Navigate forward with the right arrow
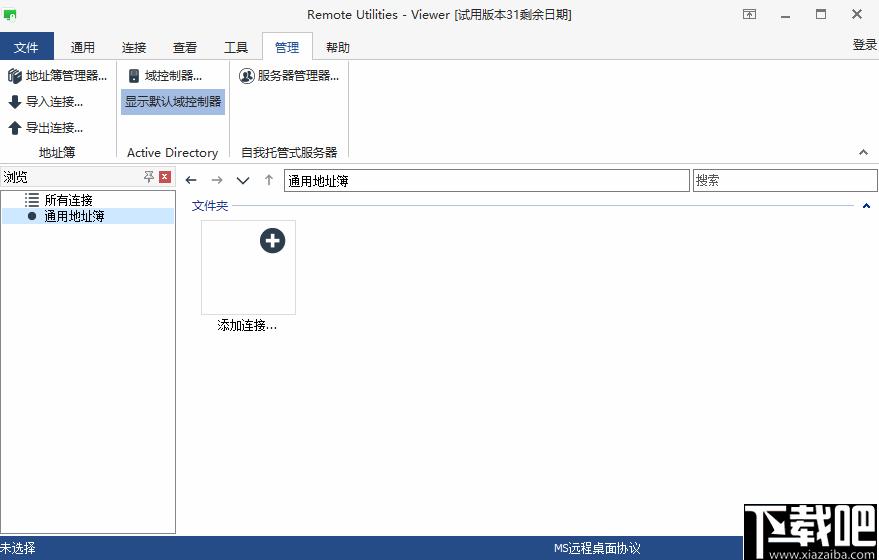 (217, 180)
